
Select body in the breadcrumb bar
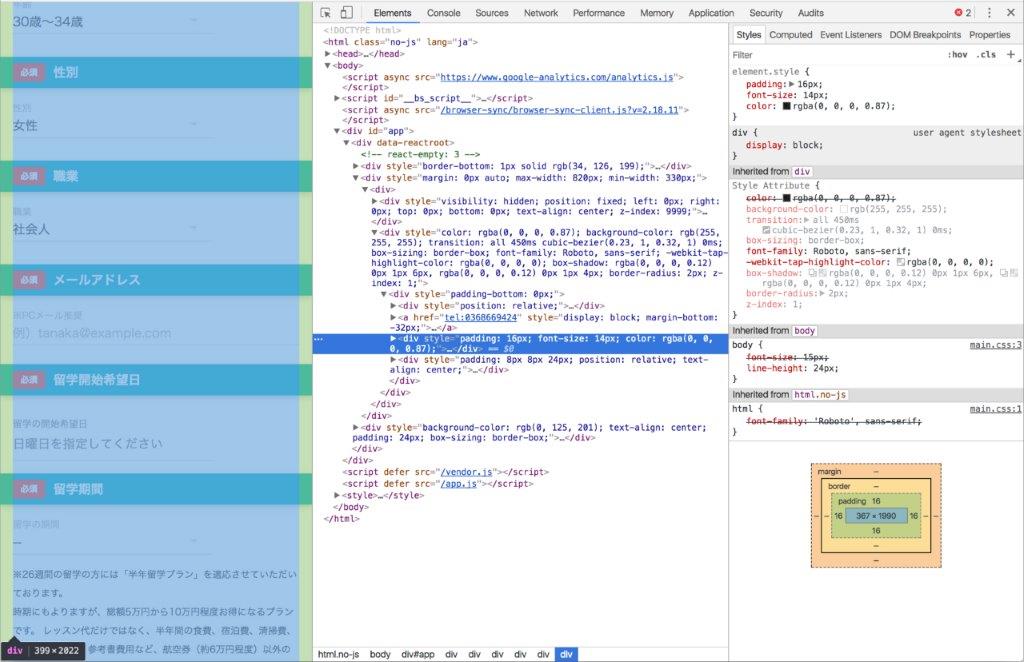coord(379,654)
